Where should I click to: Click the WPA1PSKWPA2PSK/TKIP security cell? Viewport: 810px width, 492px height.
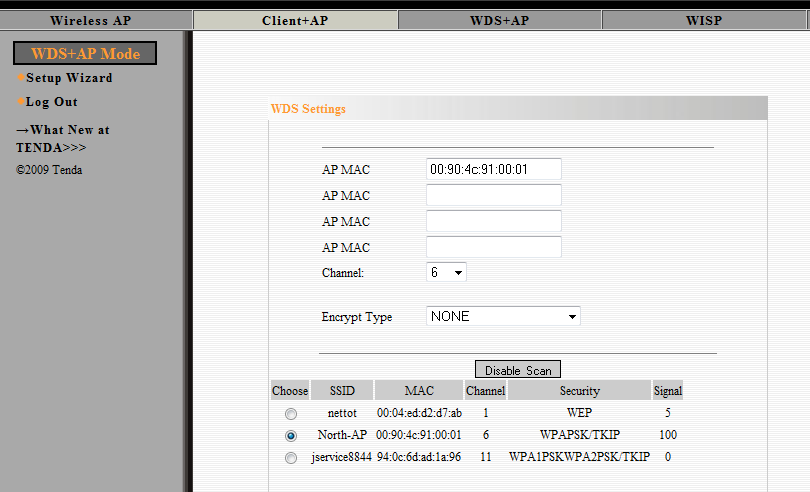579,457
